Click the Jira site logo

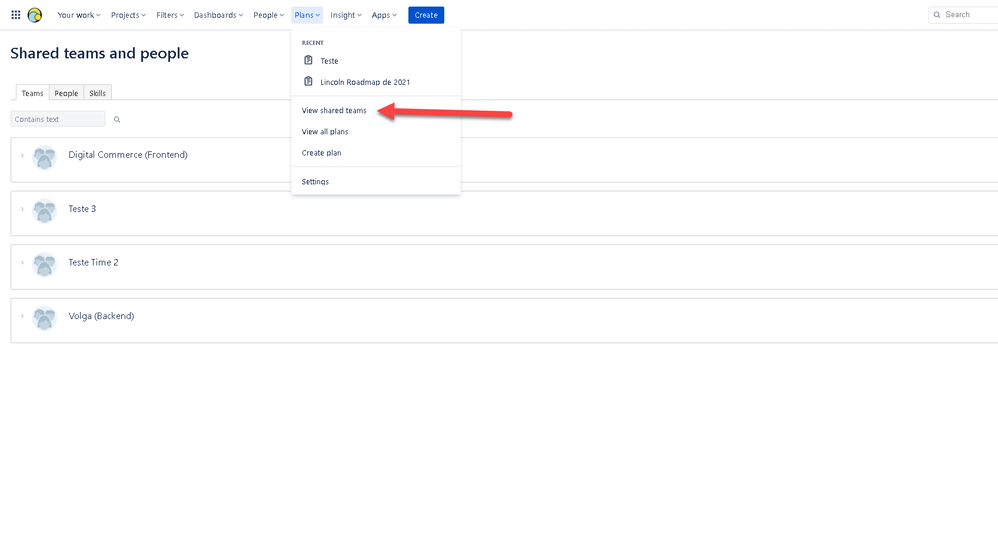click(x=35, y=15)
